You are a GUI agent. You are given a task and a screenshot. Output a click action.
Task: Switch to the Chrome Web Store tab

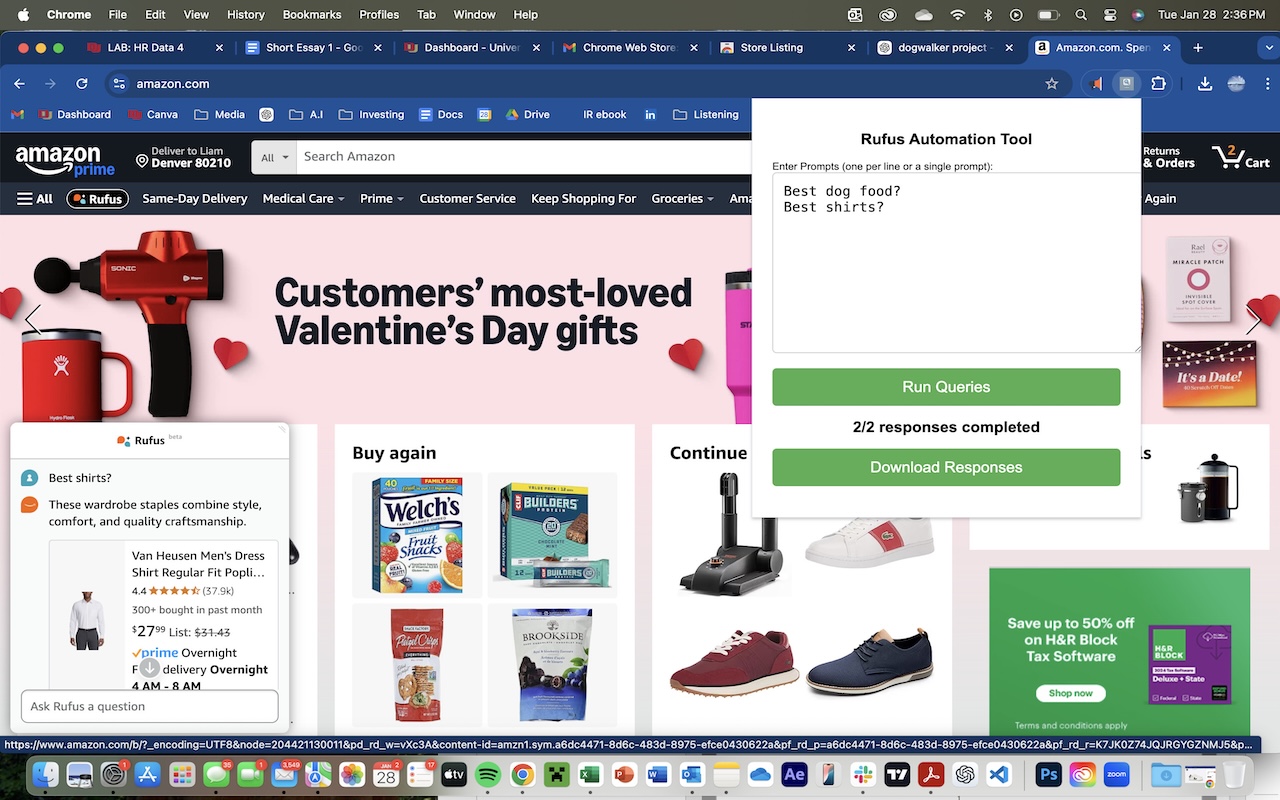630,47
